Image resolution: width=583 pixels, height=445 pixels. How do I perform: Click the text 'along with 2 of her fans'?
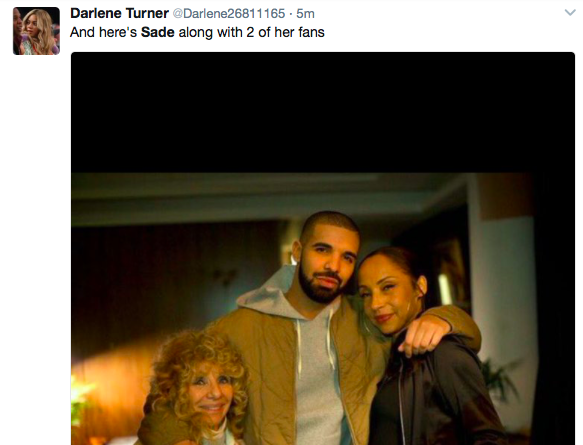pos(252,32)
